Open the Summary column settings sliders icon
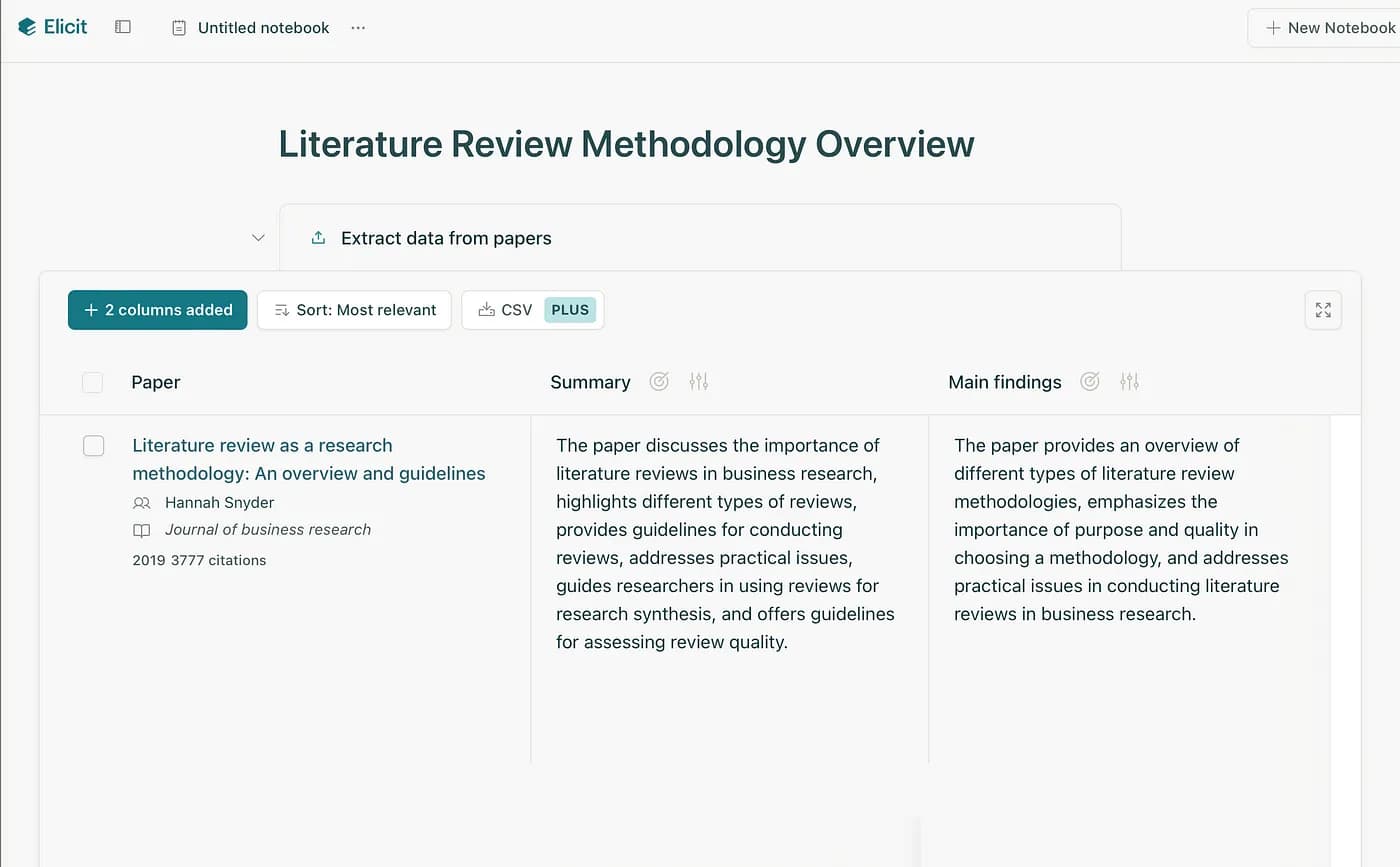Viewport: 1400px width, 867px height. (x=699, y=381)
